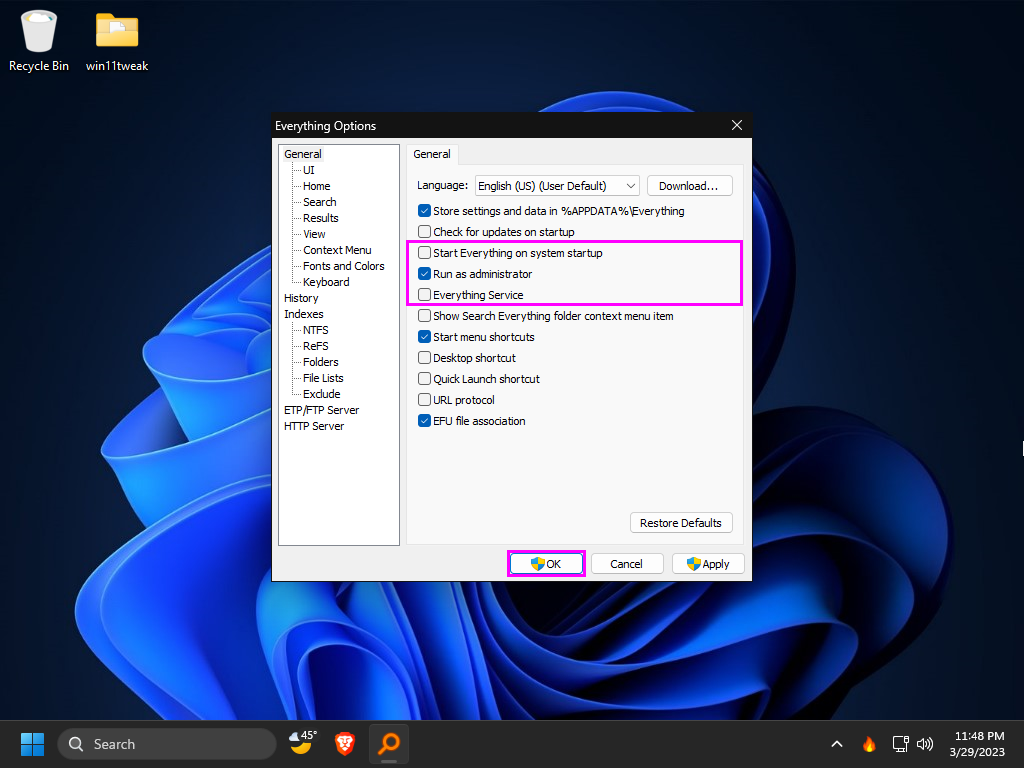Enable Quick Launch shortcut checkbox
The width and height of the screenshot is (1024, 768).
coord(479,379)
